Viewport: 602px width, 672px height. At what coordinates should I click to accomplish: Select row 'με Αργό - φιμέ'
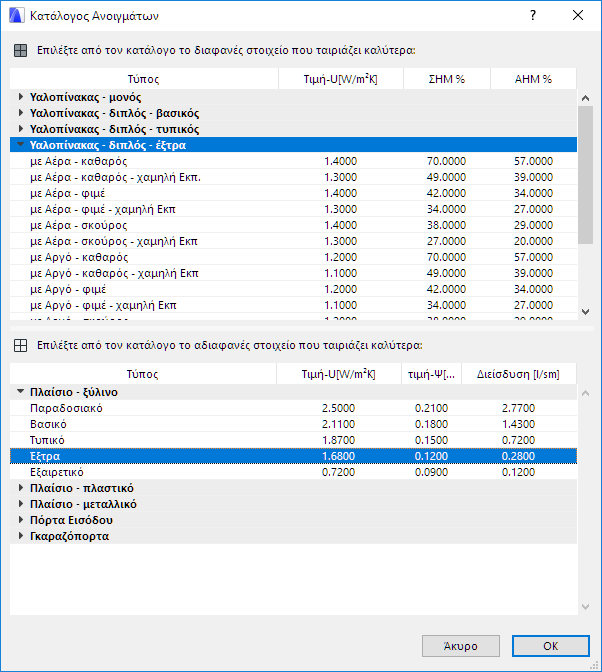[x=294, y=289]
